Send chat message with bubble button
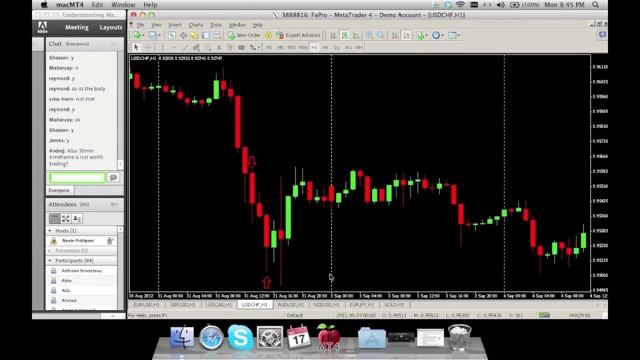 (113, 177)
